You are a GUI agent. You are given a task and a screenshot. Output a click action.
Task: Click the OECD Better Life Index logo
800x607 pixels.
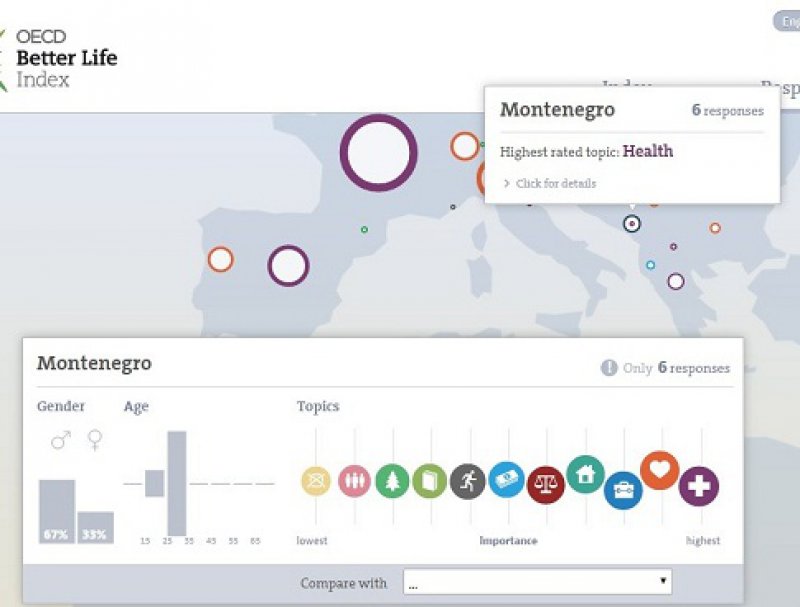point(60,57)
